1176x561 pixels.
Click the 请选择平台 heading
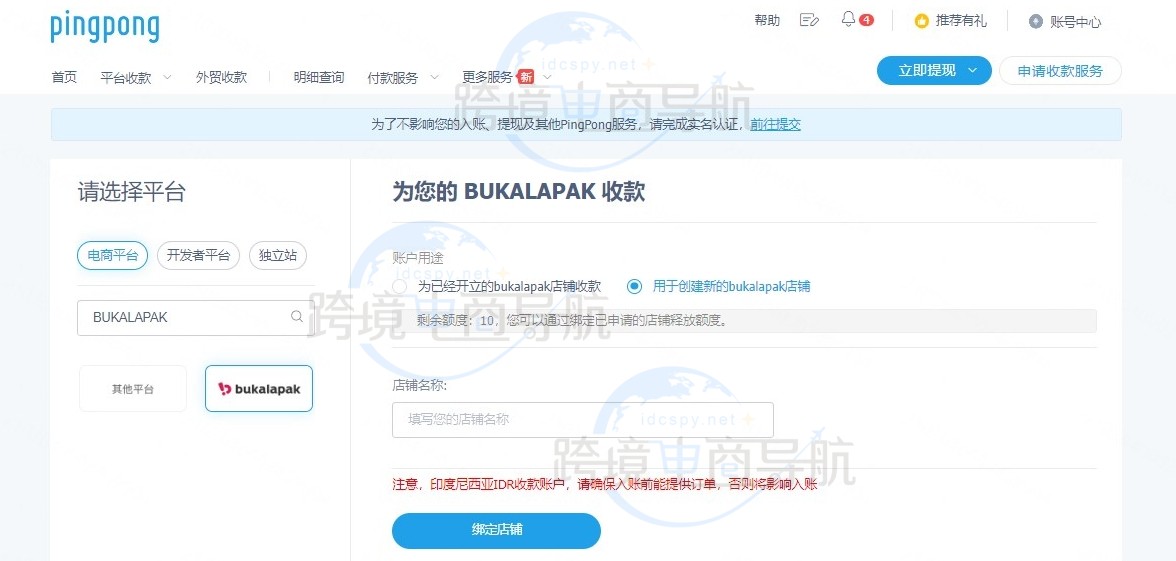tap(131, 192)
